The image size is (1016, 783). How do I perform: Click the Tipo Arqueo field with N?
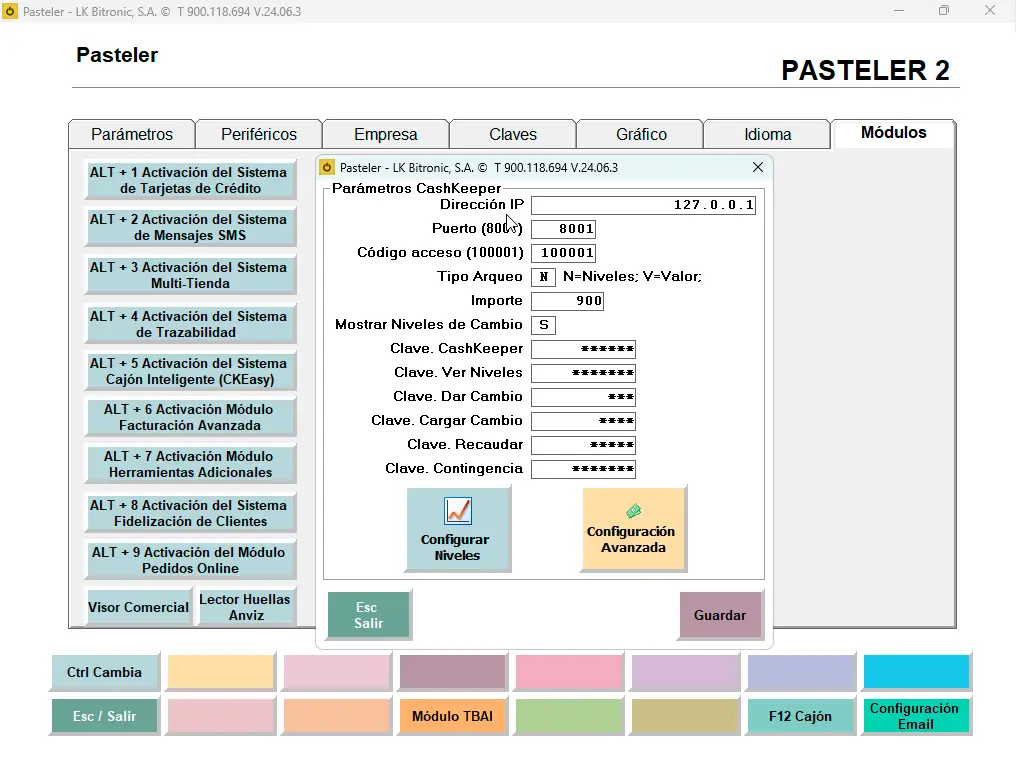pos(543,277)
